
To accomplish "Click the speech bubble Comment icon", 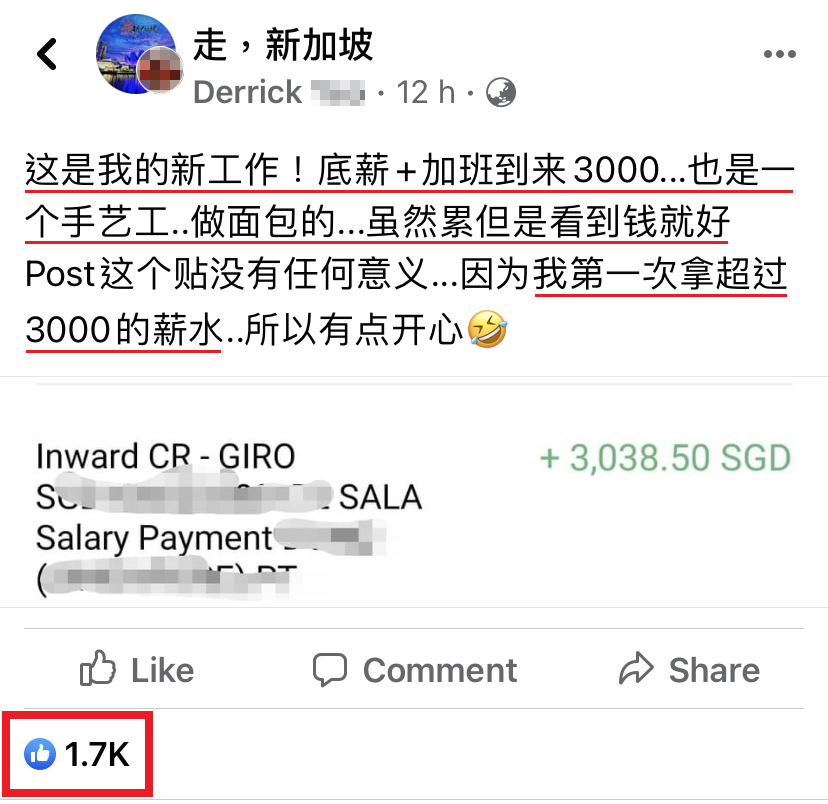I will pos(330,669).
